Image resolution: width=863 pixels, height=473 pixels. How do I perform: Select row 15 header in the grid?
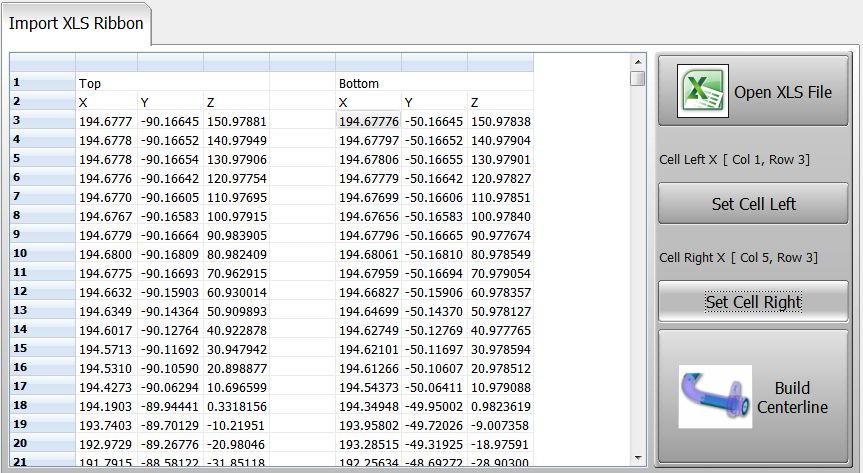(42, 349)
